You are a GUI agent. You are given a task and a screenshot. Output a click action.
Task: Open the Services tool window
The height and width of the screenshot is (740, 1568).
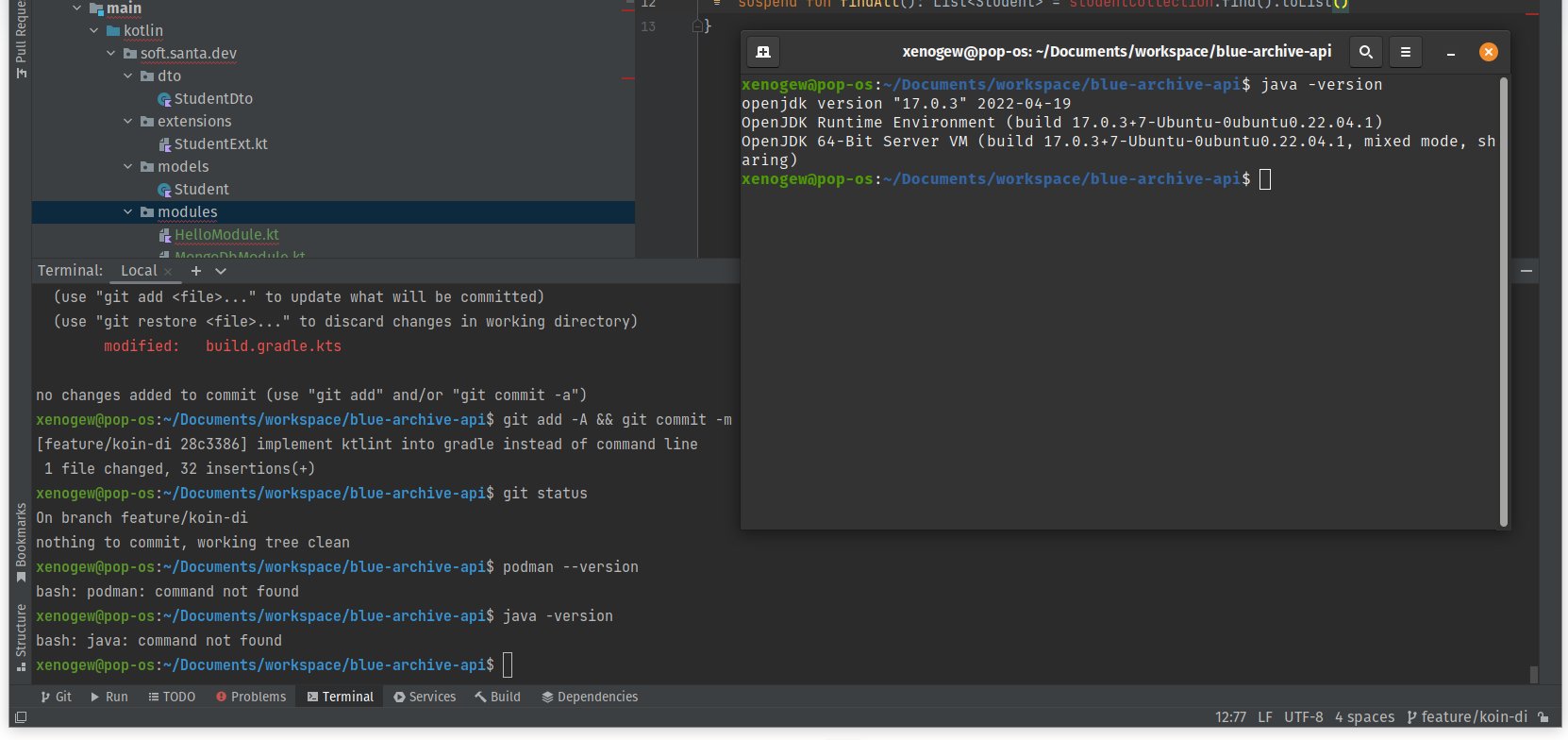[425, 697]
